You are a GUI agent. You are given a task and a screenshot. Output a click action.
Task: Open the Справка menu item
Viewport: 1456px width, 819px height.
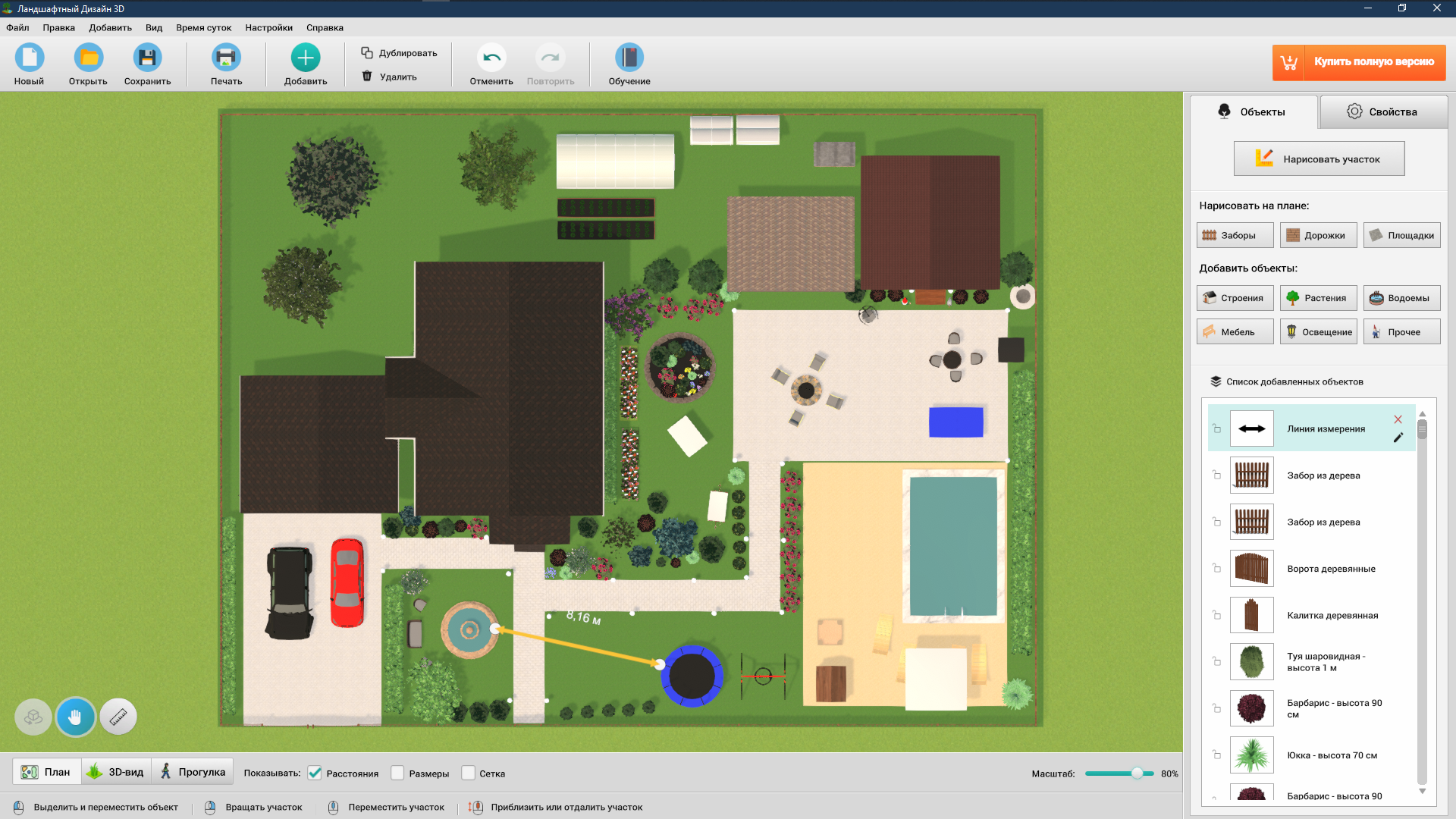coord(323,27)
